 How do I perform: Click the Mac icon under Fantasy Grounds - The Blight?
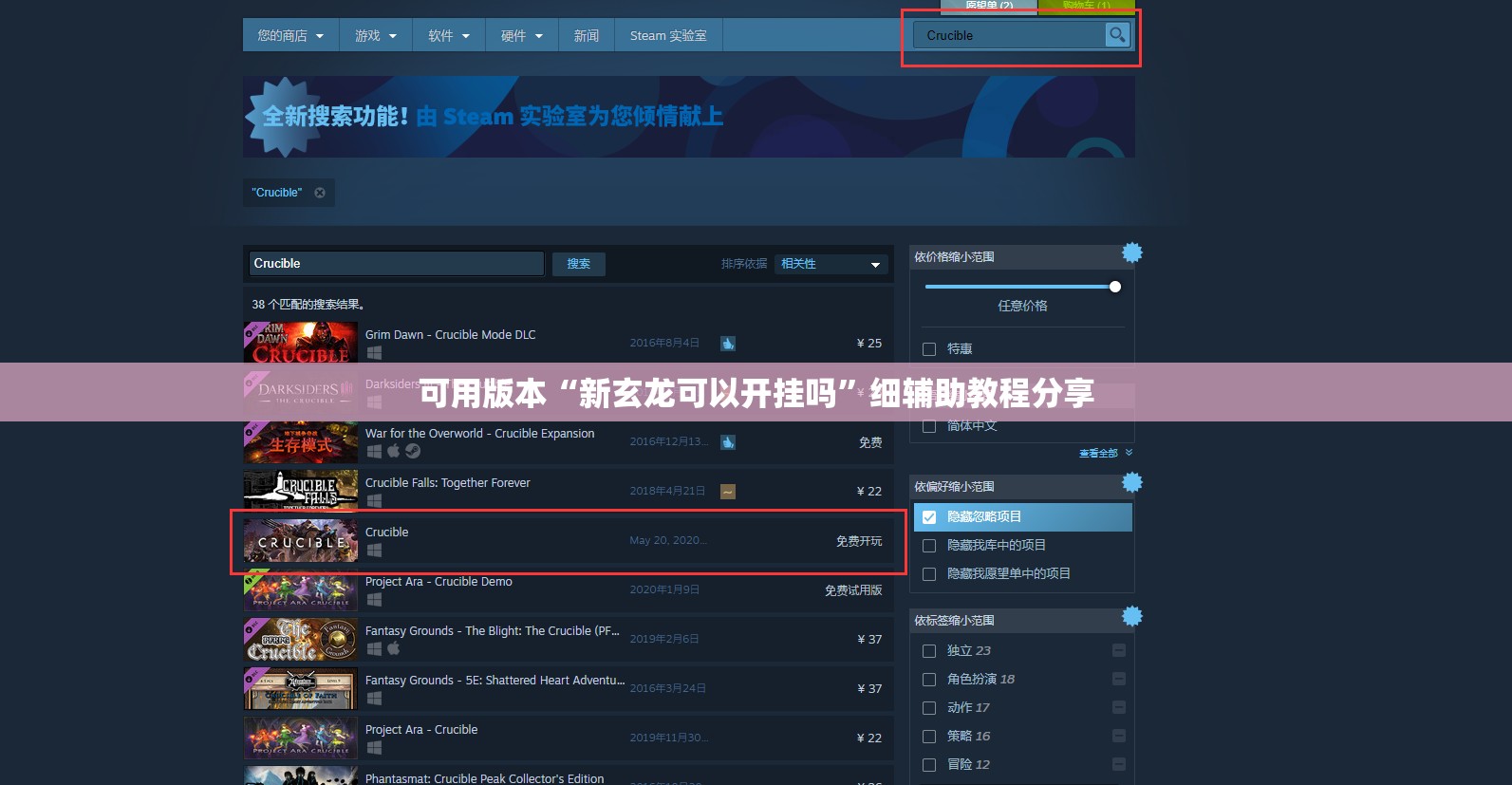tap(394, 648)
